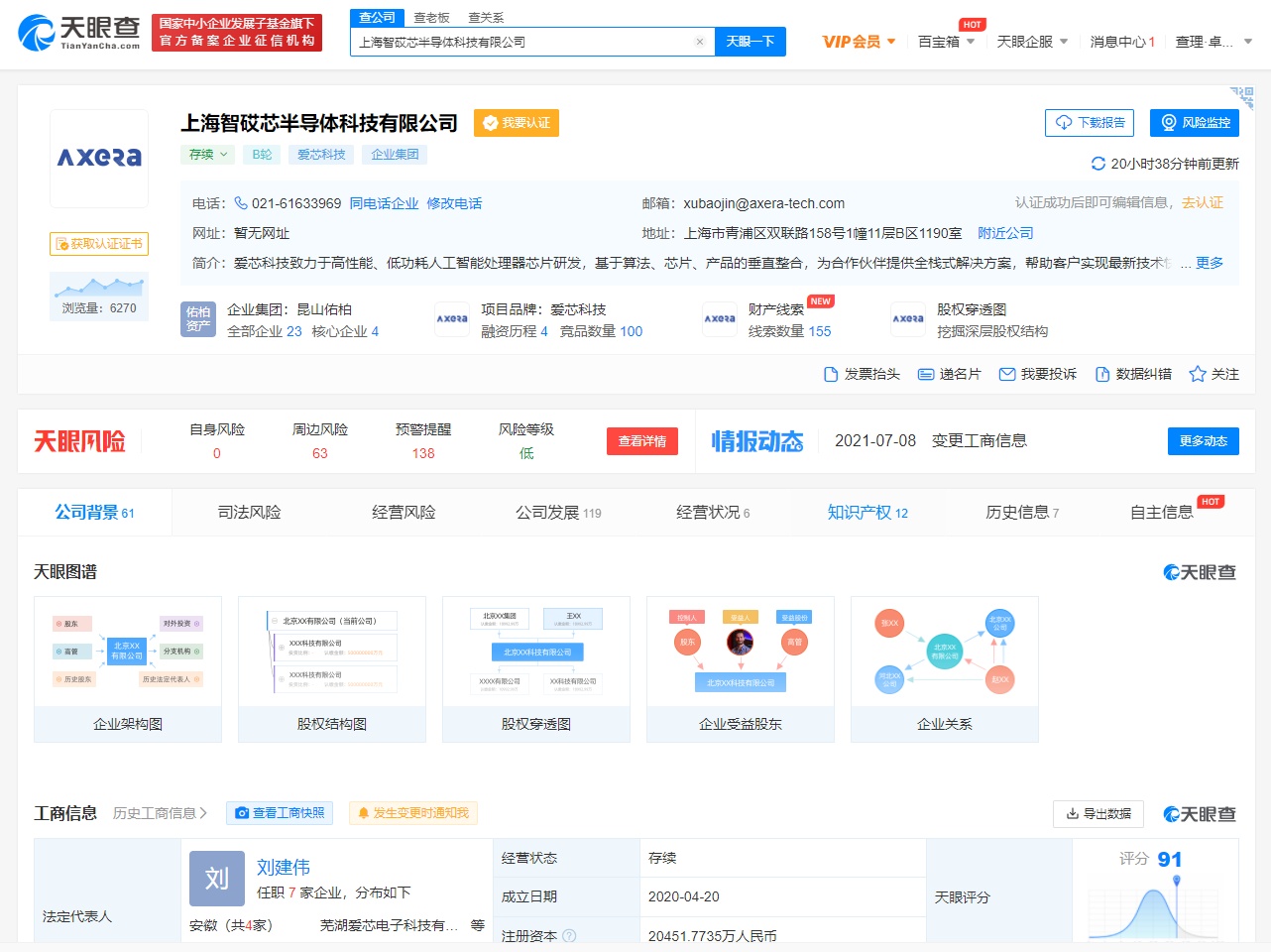Switch to 公司背景 tab
This screenshot has width=1271, height=952.
pyautogui.click(x=94, y=513)
